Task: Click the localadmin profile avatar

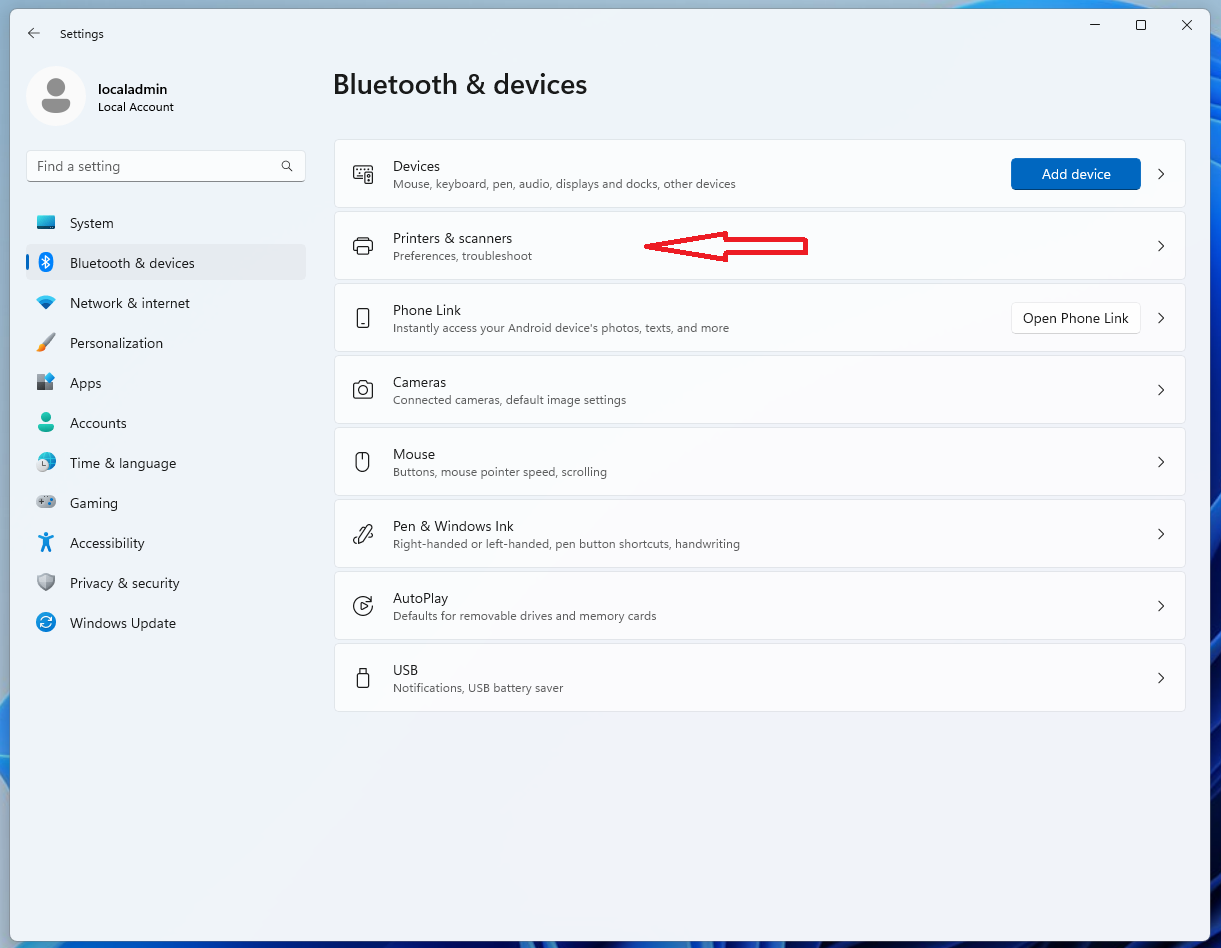Action: point(56,97)
